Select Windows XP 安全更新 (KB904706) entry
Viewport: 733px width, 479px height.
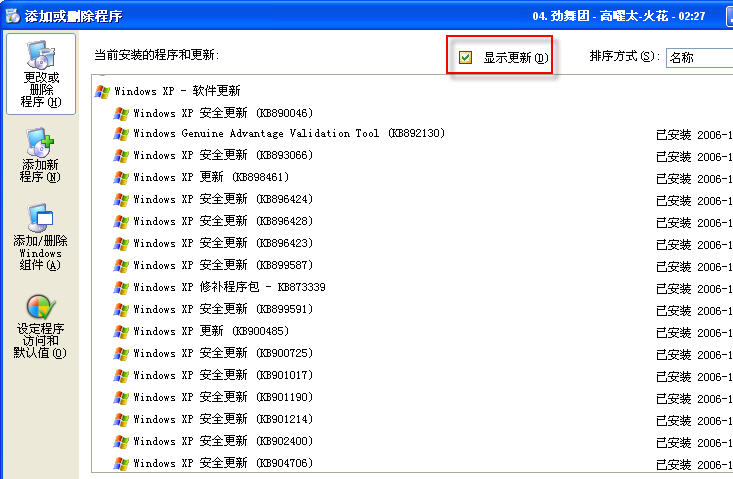pyautogui.click(x=223, y=463)
